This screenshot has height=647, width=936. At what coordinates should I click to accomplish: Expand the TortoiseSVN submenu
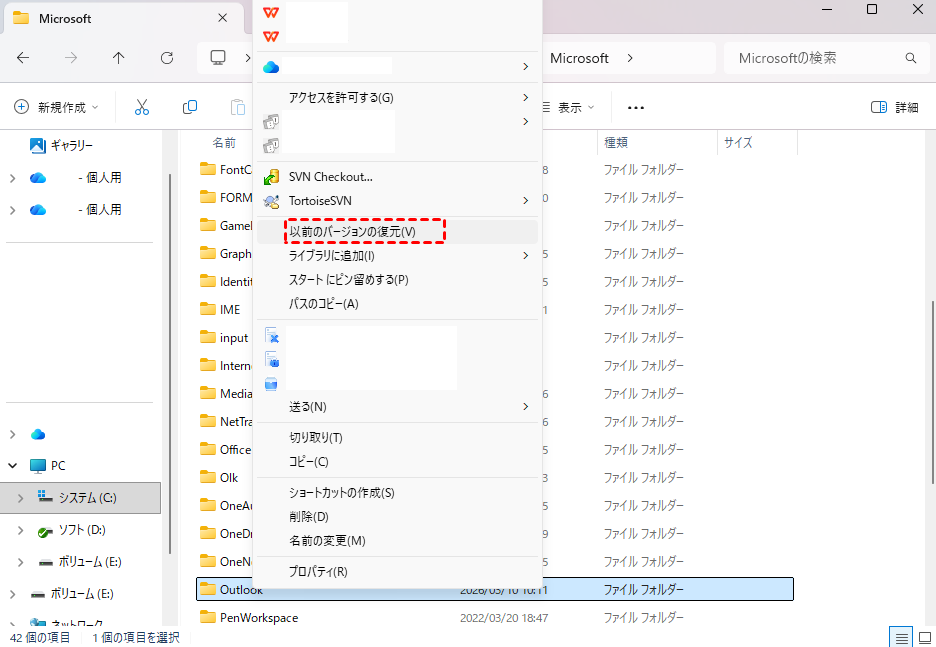point(525,201)
